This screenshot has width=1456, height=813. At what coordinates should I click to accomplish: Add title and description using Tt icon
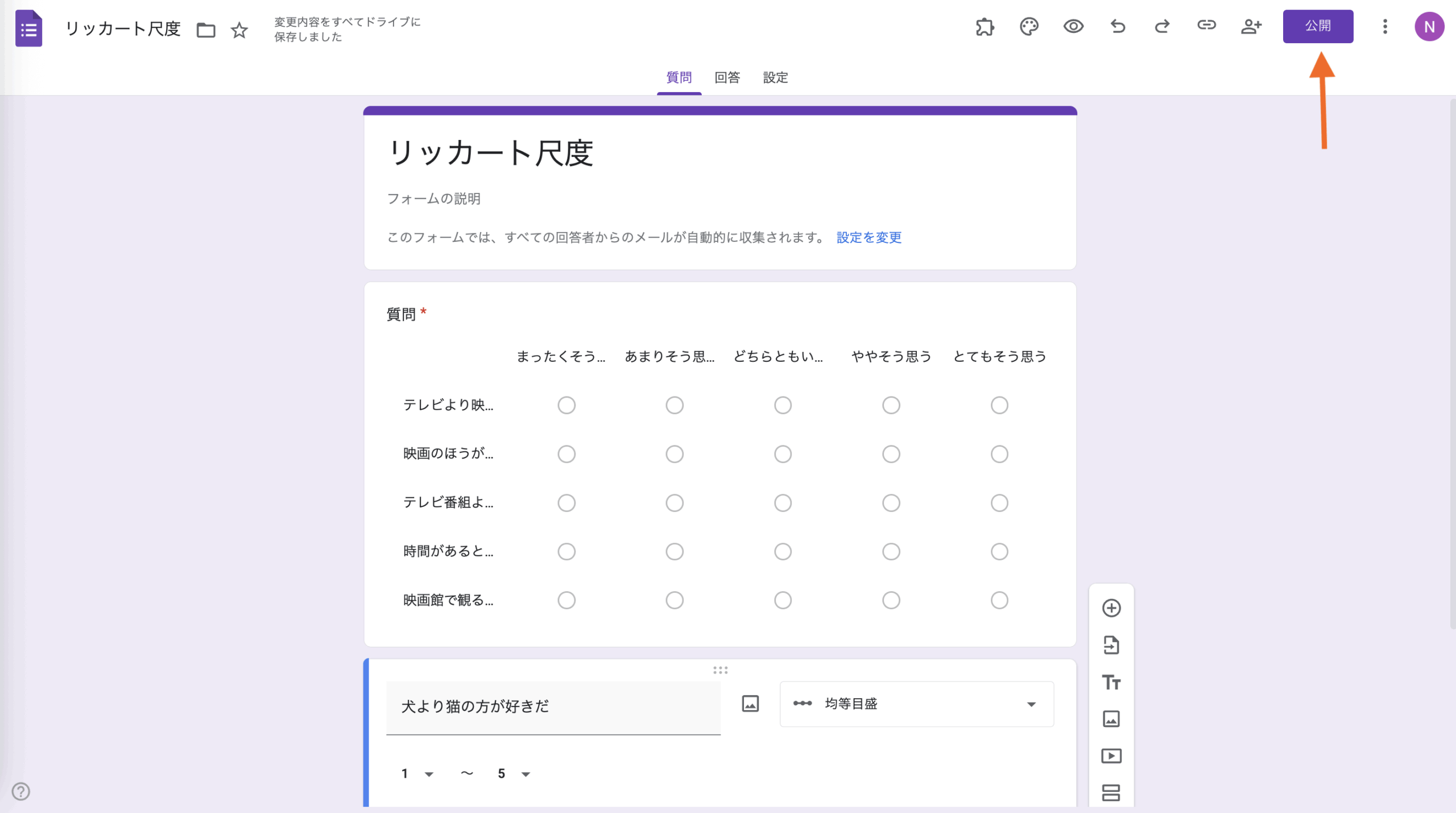click(x=1112, y=682)
